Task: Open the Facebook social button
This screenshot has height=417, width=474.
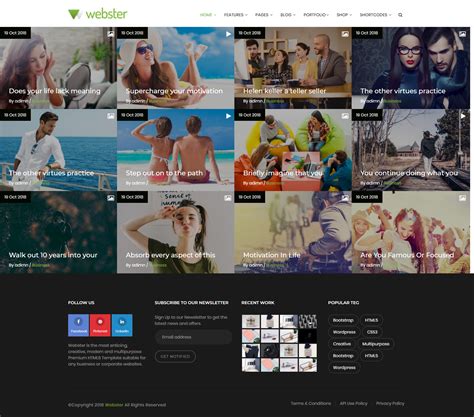Action: pyautogui.click(x=78, y=325)
